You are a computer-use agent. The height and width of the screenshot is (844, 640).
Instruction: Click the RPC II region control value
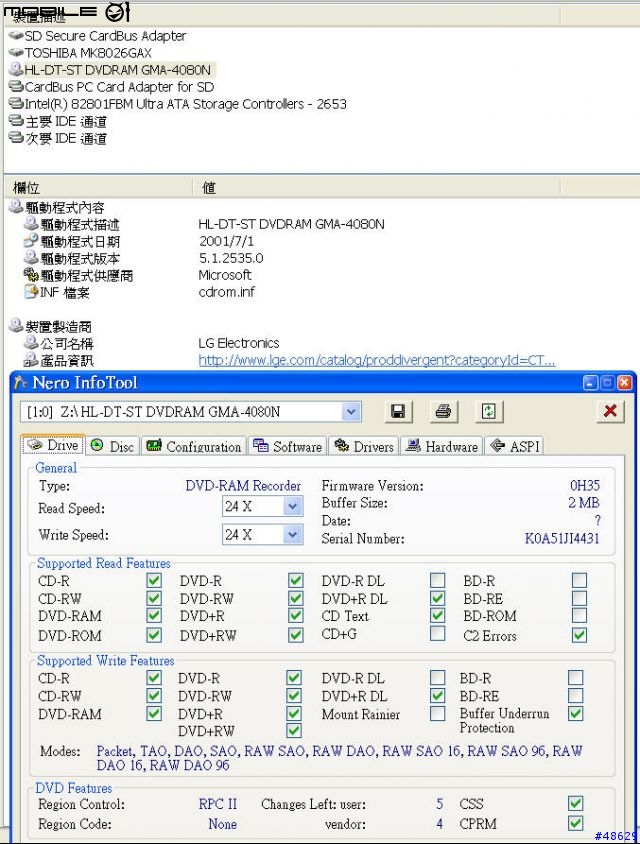click(x=217, y=804)
